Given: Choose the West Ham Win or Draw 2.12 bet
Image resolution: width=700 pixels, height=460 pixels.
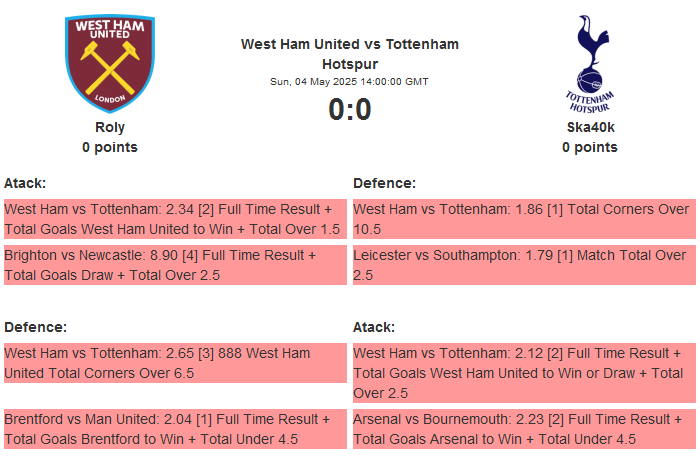Looking at the screenshot, I should click(523, 373).
